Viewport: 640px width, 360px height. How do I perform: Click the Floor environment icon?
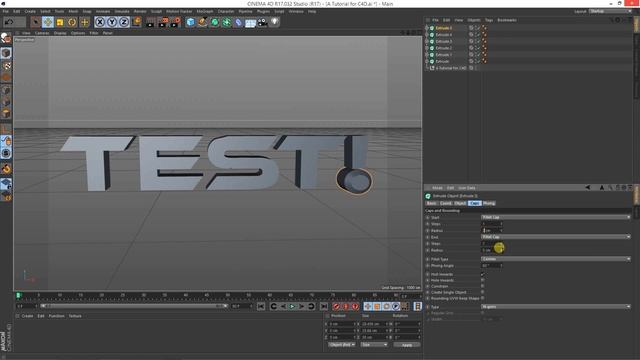250,22
